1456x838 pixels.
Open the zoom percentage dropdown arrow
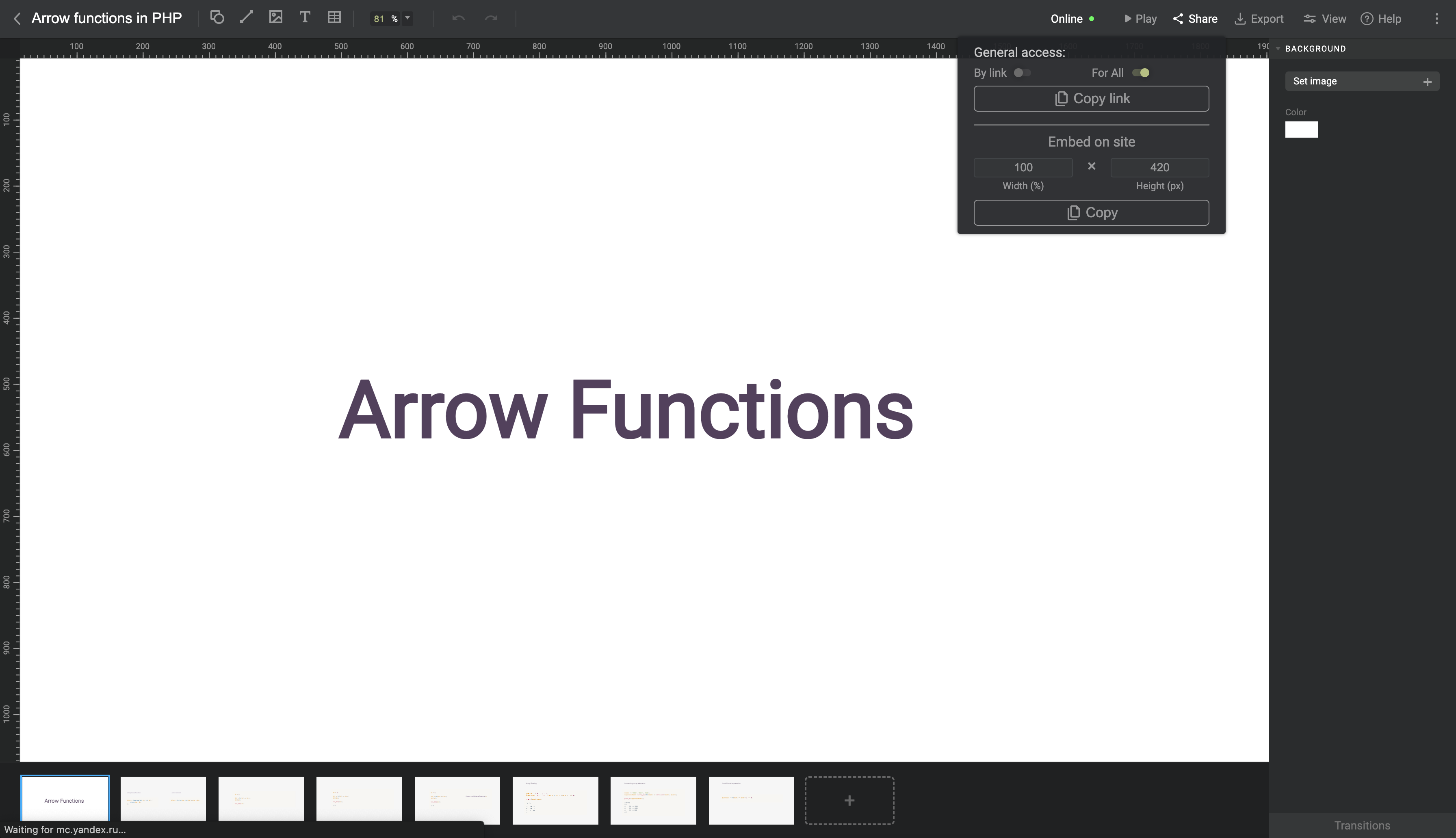coord(407,18)
